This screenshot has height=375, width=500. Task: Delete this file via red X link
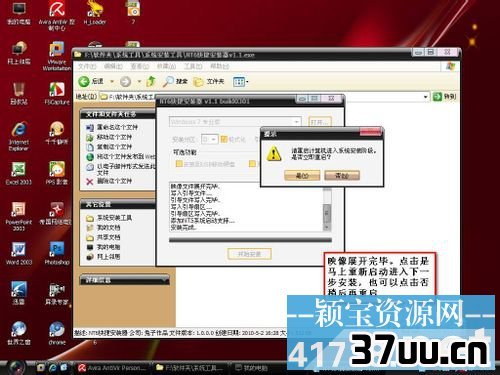coord(109,181)
